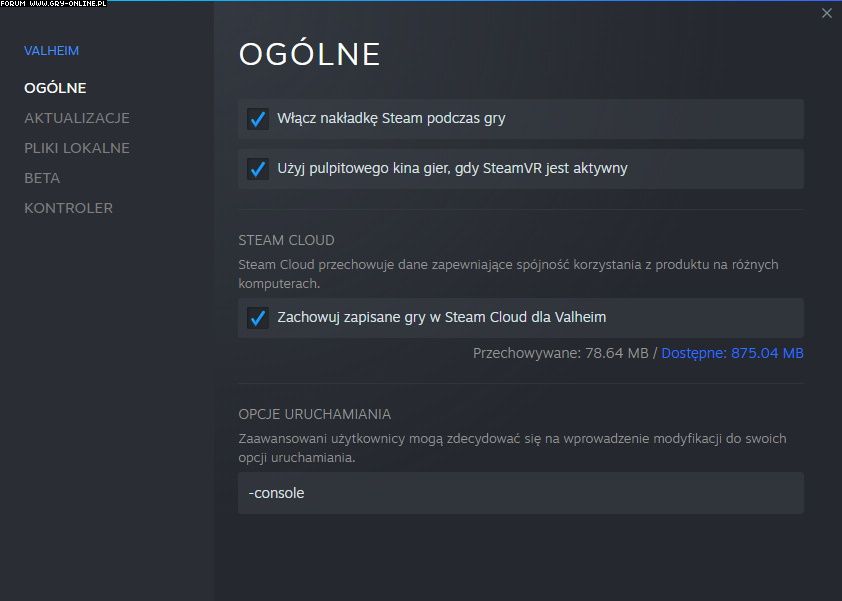Toggle the SteamVR desktop game theatre checkbox
842x601 pixels.
tap(258, 169)
